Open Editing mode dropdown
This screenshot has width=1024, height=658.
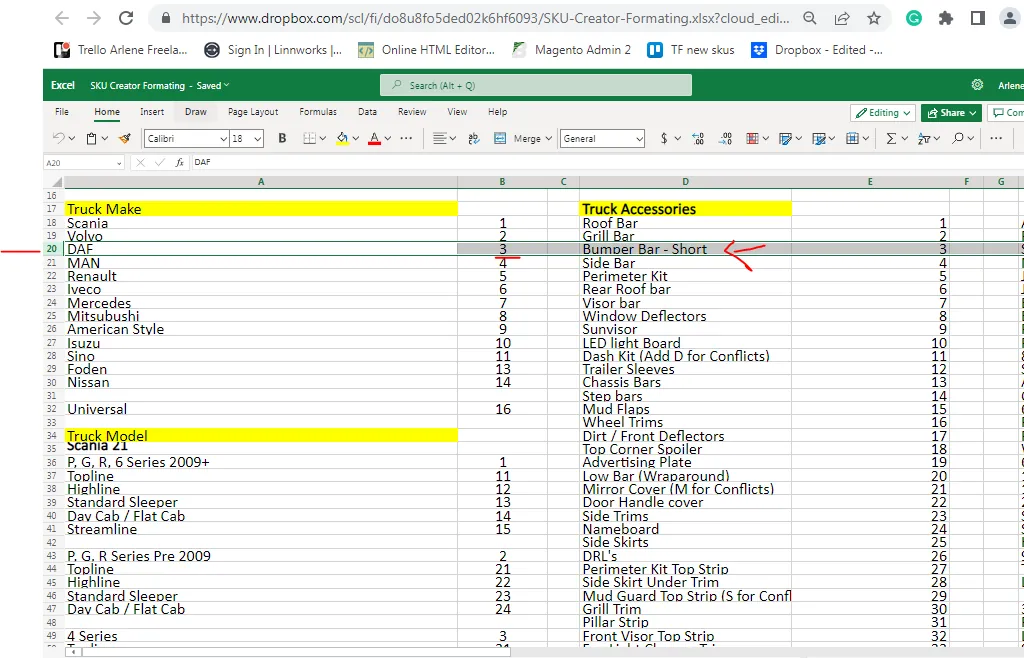click(x=883, y=113)
